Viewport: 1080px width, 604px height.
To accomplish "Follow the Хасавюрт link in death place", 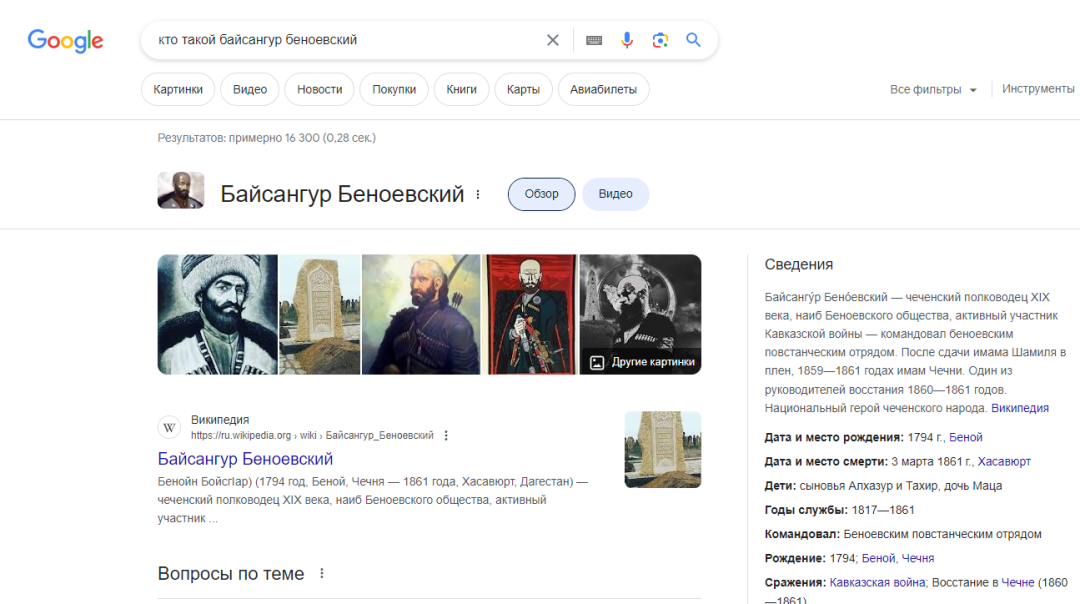I will pyautogui.click(x=1003, y=462).
